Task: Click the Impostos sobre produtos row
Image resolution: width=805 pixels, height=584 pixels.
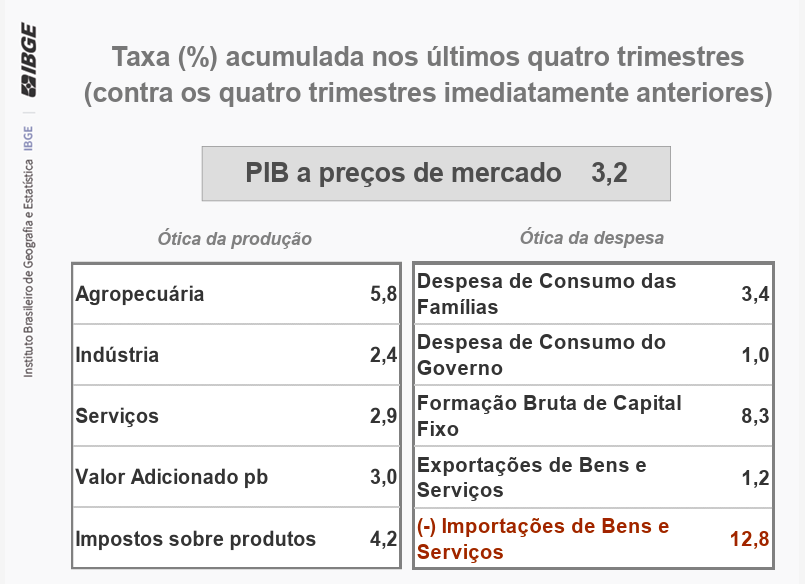Action: (x=196, y=539)
